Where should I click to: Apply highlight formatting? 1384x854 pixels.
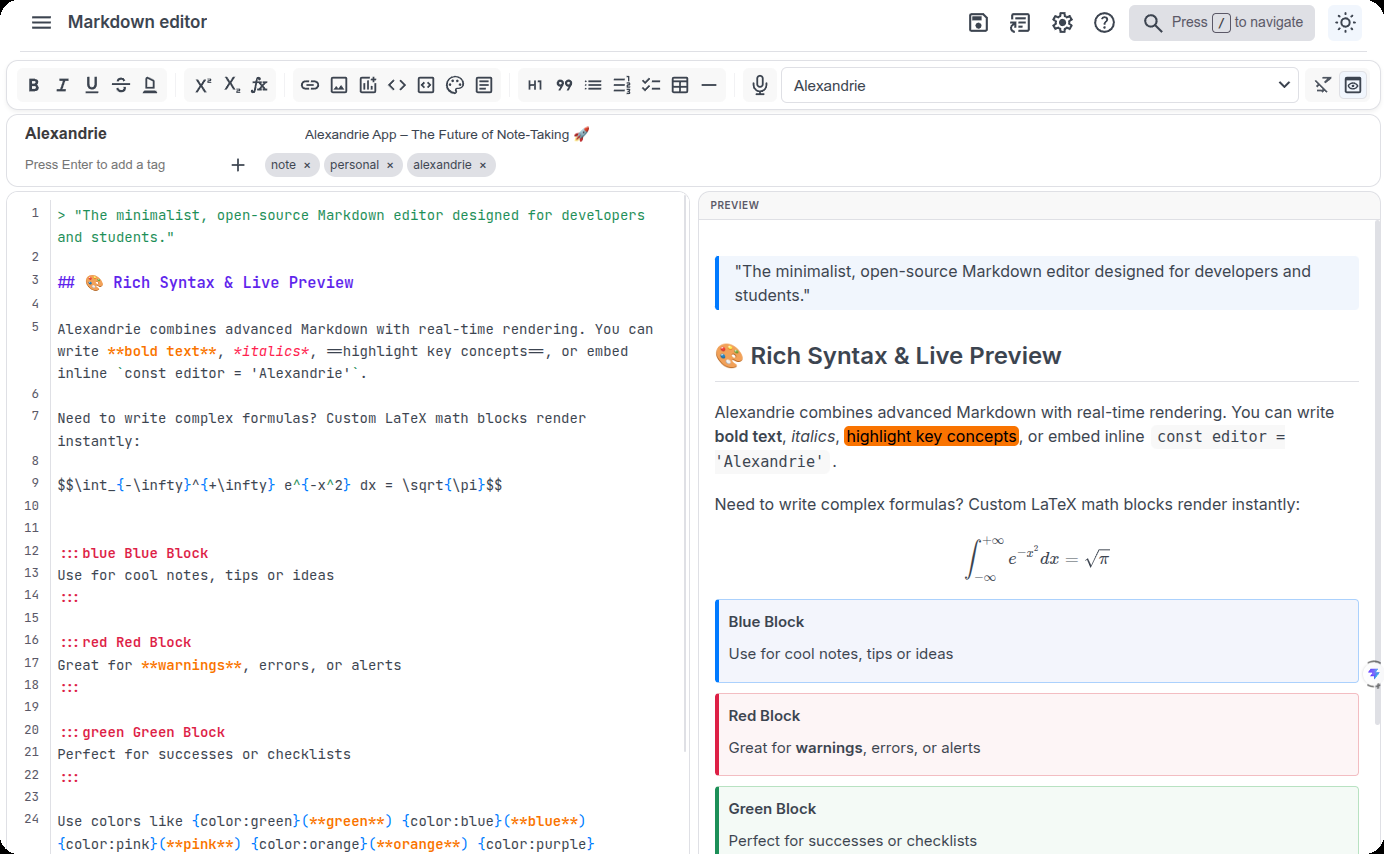point(150,85)
